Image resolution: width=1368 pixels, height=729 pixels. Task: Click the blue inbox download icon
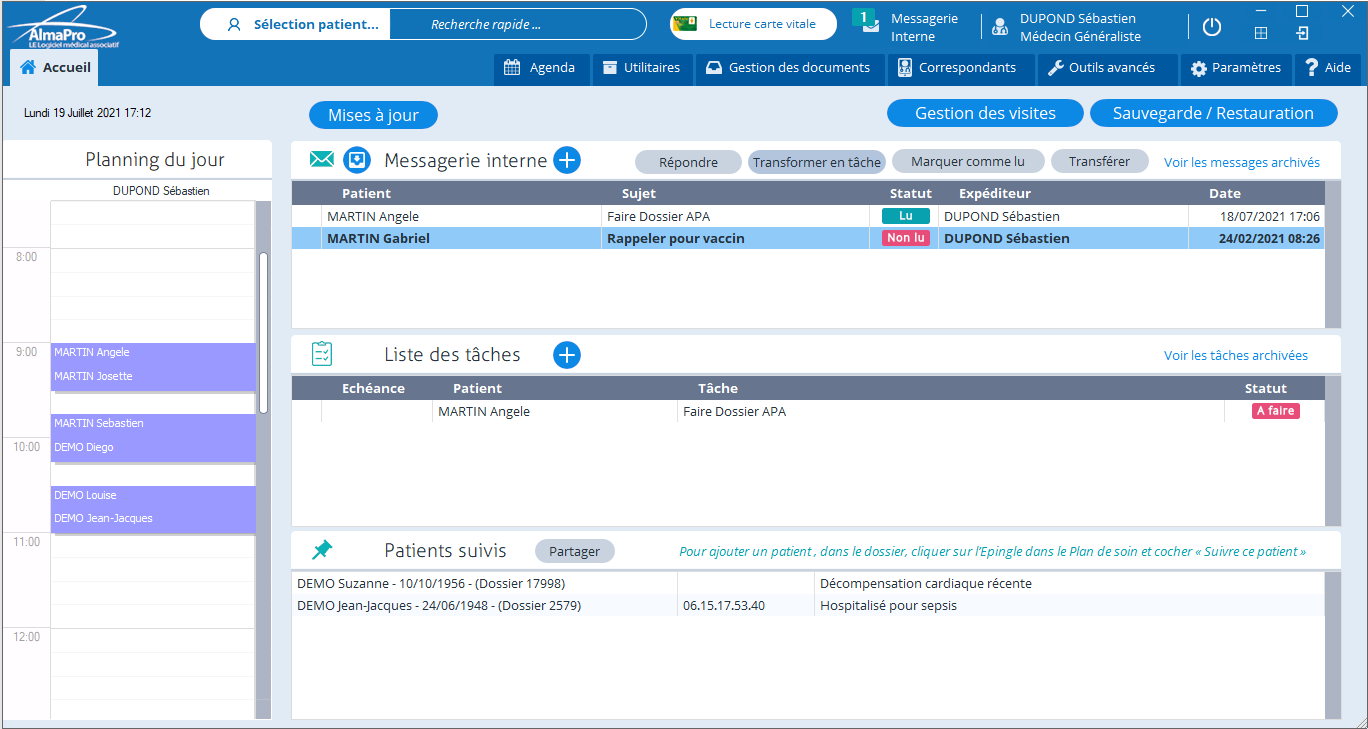coord(357,160)
